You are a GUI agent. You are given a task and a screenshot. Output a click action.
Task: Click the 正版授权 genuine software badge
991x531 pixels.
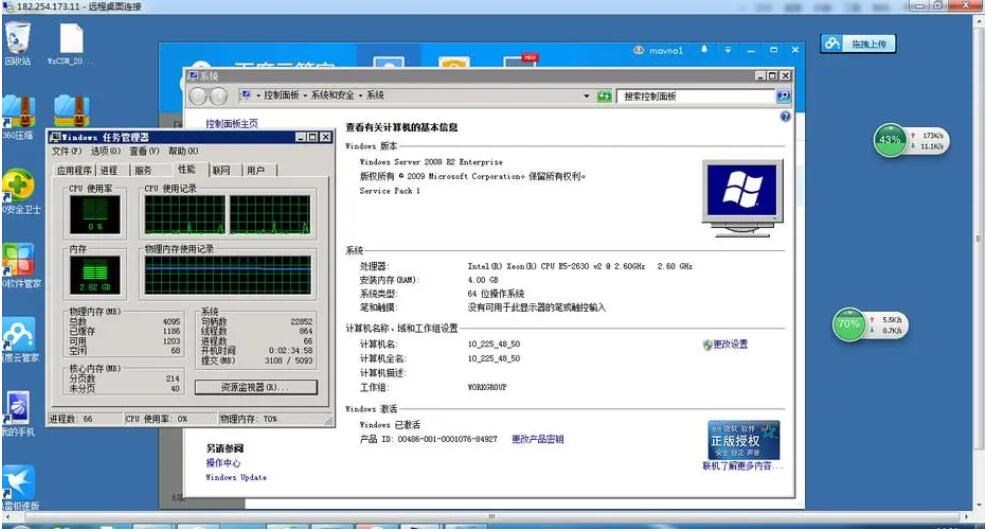(743, 440)
